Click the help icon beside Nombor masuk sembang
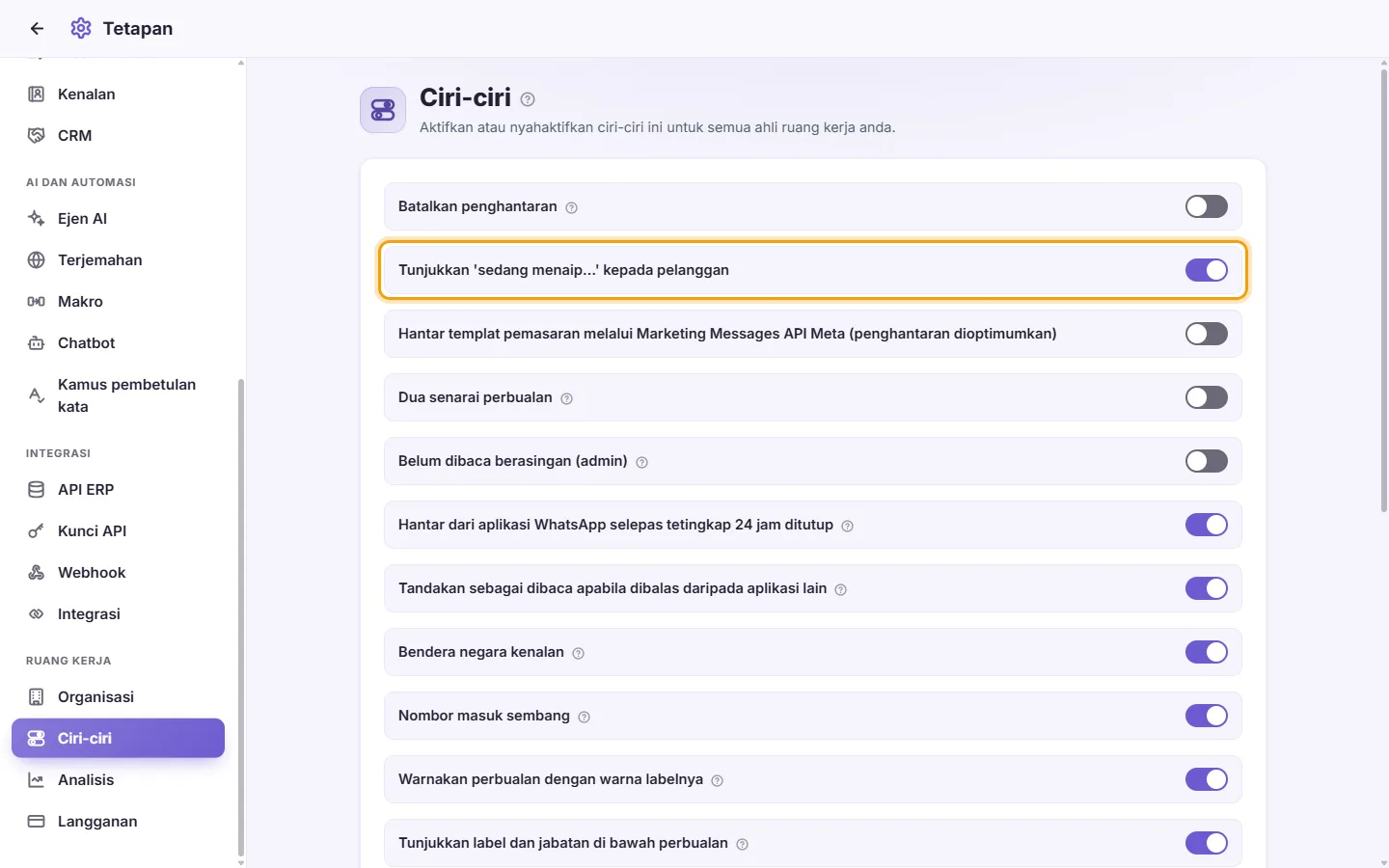1389x868 pixels. [x=584, y=717]
